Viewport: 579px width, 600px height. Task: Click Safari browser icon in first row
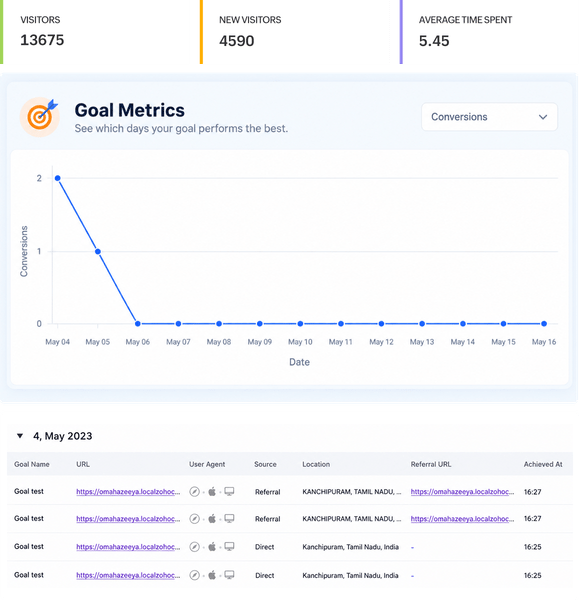(194, 492)
